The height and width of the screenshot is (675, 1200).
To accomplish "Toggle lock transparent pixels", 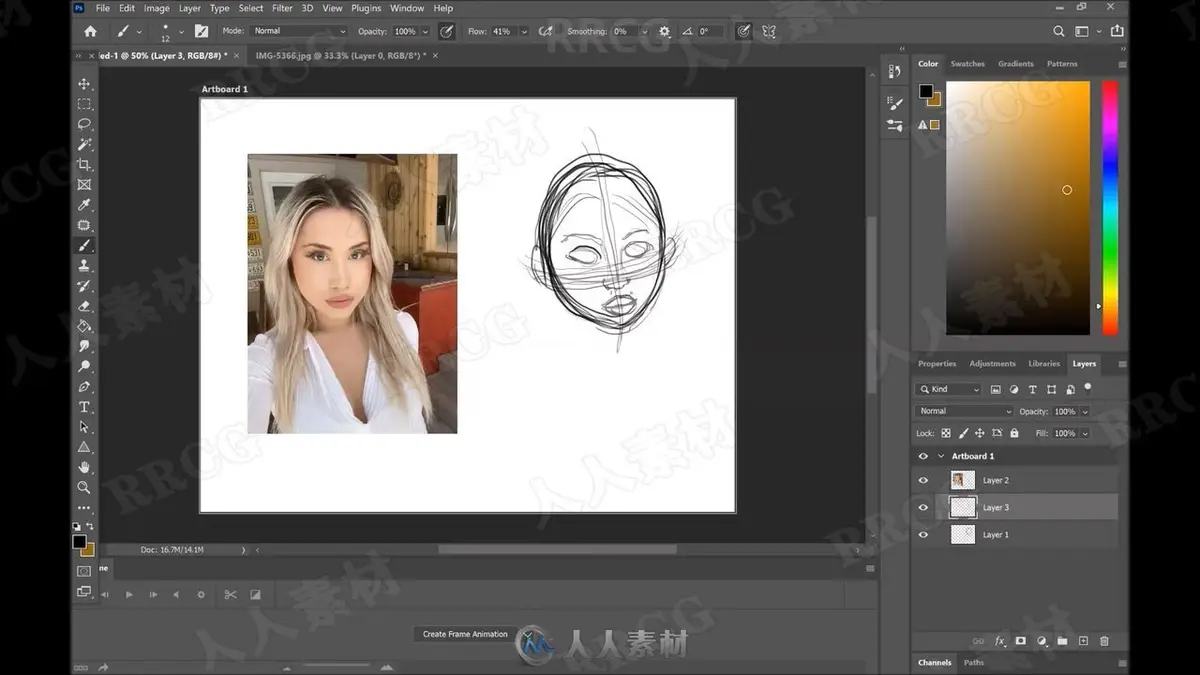I will tap(946, 433).
